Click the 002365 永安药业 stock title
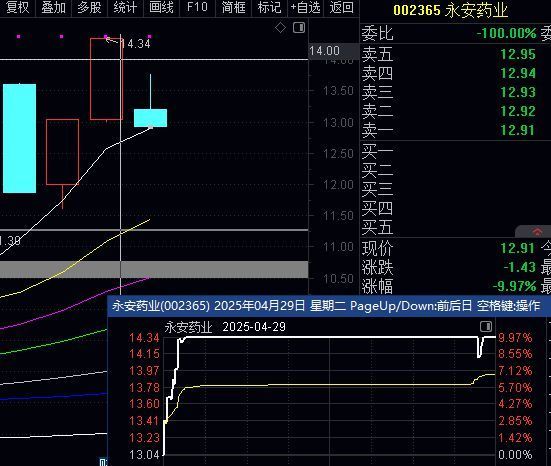The image size is (551, 466). pos(450,10)
